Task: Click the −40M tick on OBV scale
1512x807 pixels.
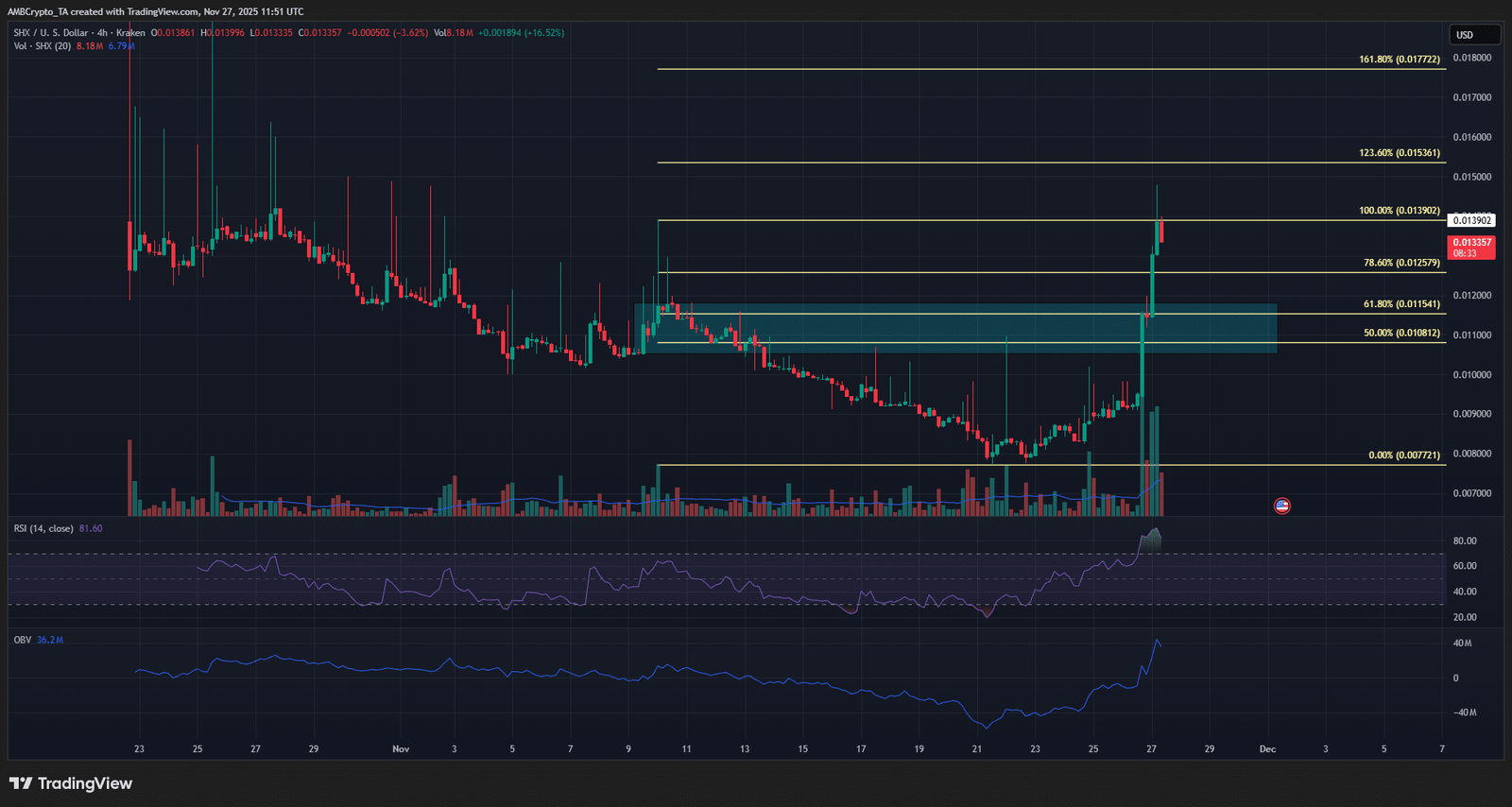Action: 1463,713
